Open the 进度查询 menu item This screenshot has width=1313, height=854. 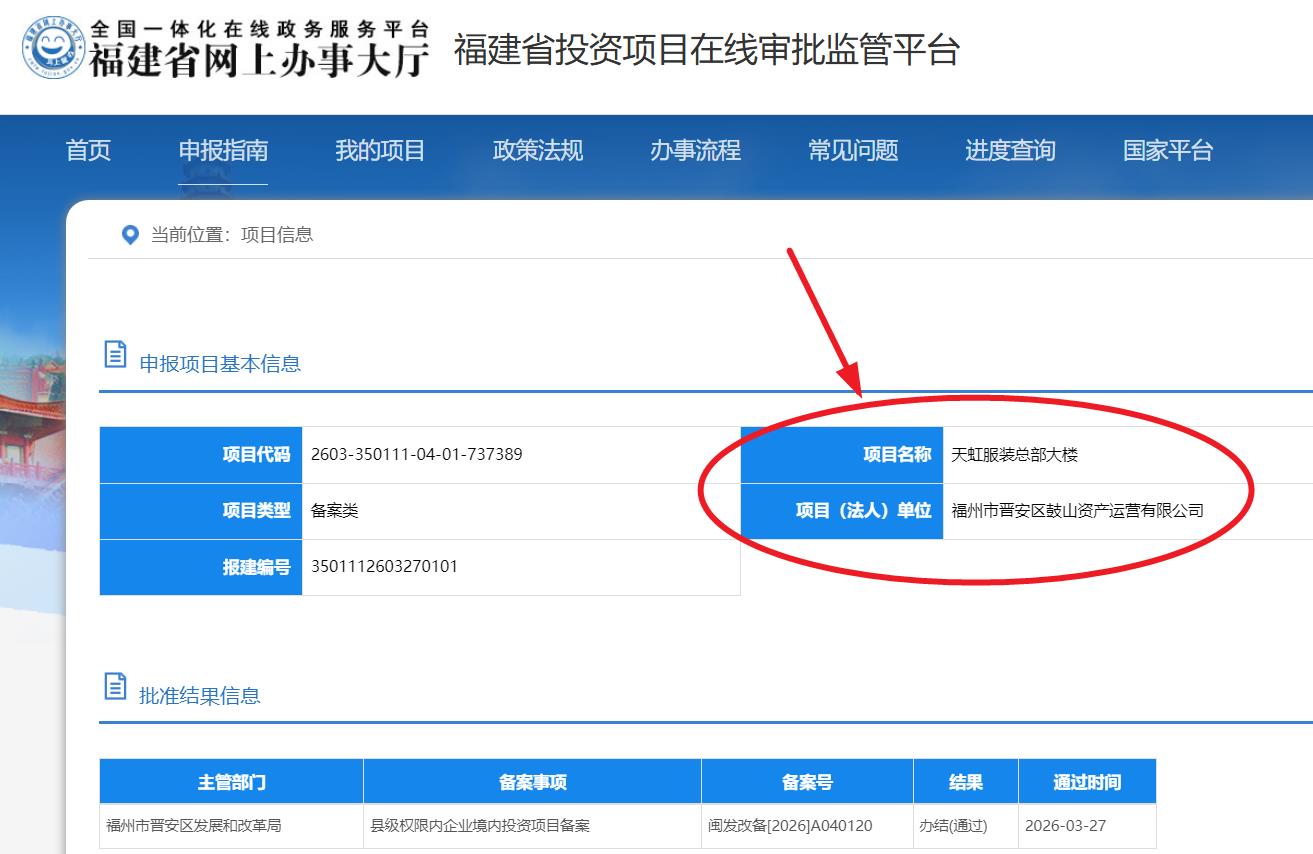point(1010,151)
